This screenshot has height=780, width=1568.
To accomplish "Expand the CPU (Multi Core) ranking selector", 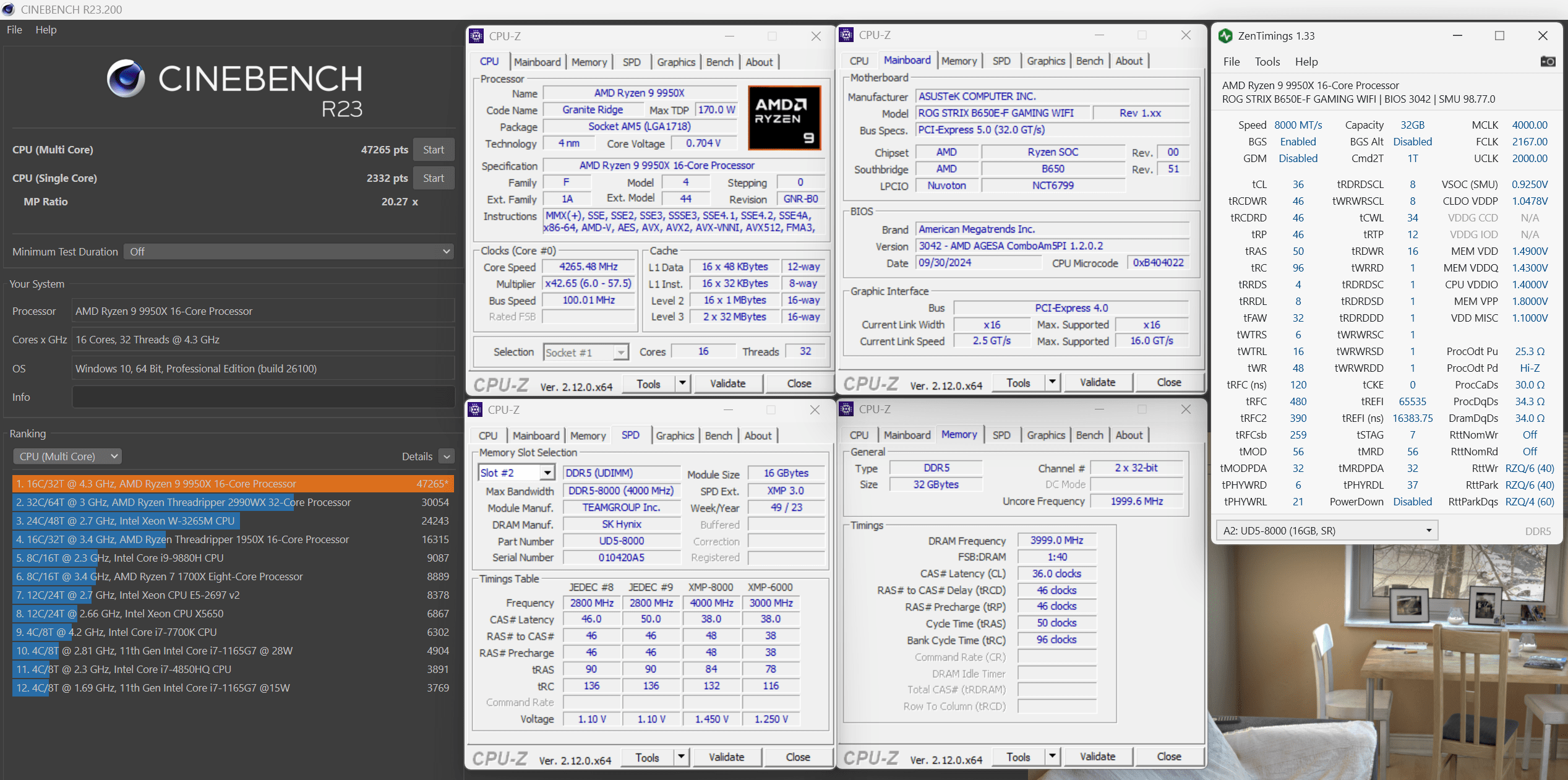I will coord(67,456).
